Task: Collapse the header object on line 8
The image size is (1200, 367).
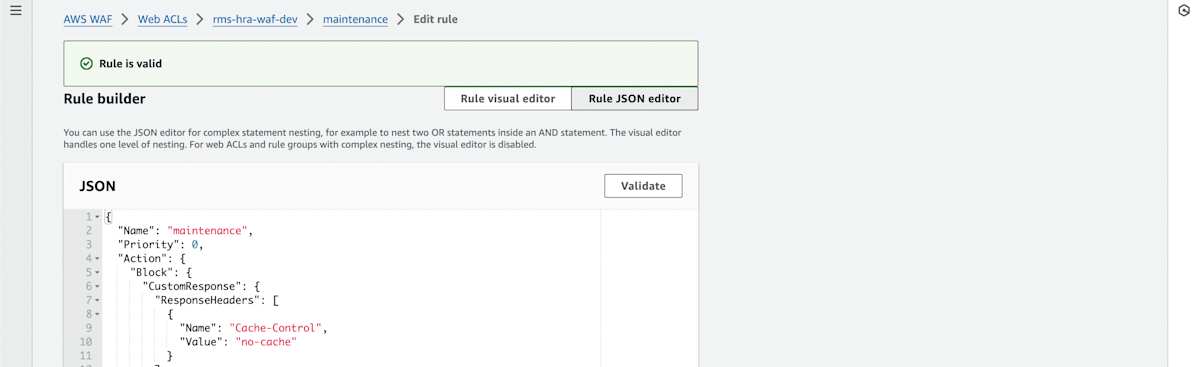Action: [x=97, y=314]
